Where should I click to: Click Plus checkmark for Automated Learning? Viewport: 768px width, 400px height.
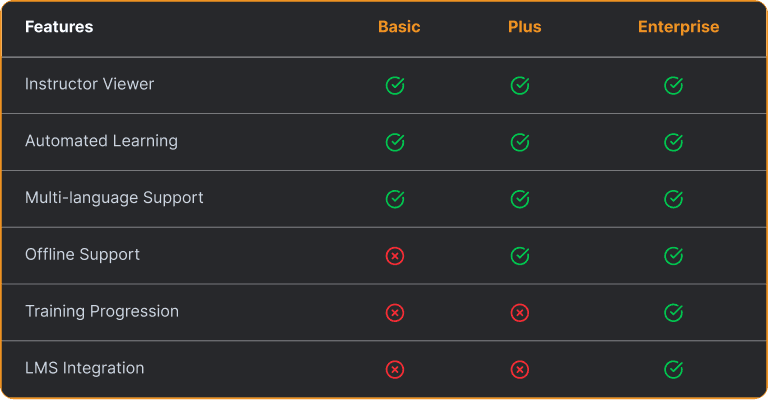520,142
